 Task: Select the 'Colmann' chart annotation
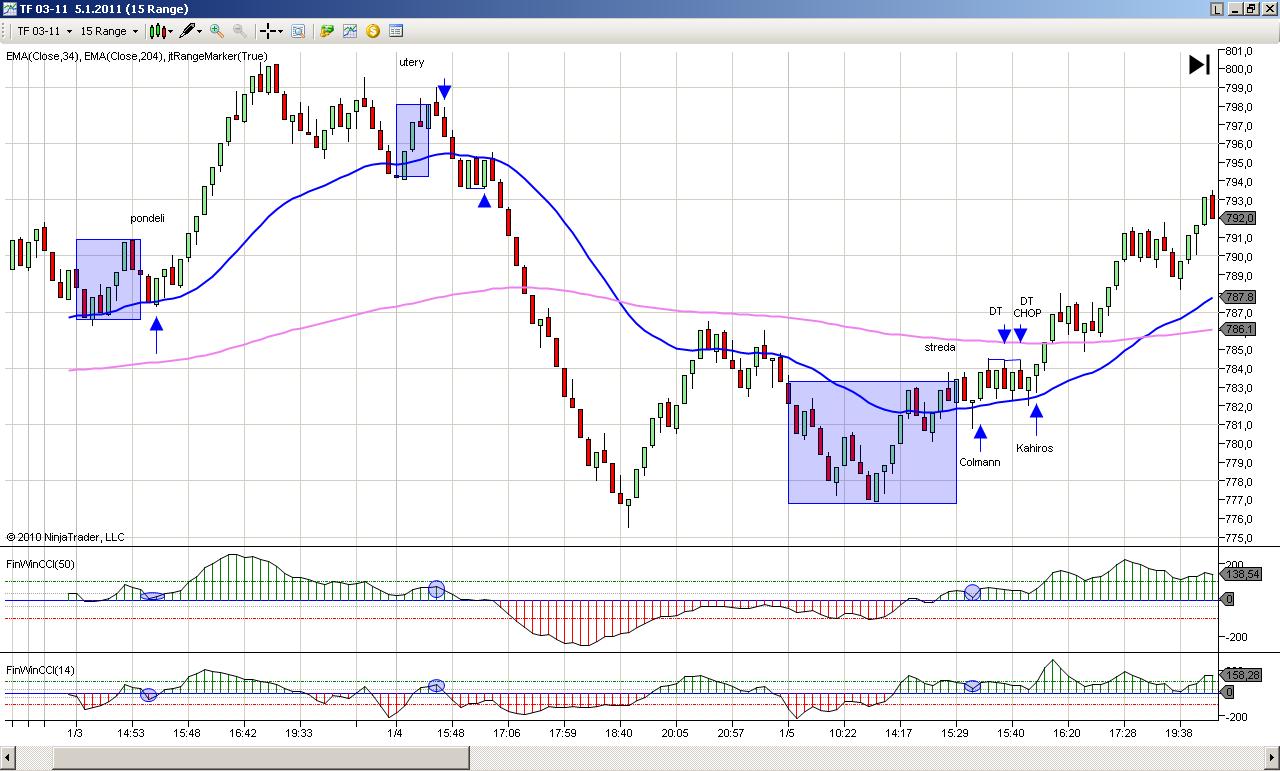(x=980, y=462)
